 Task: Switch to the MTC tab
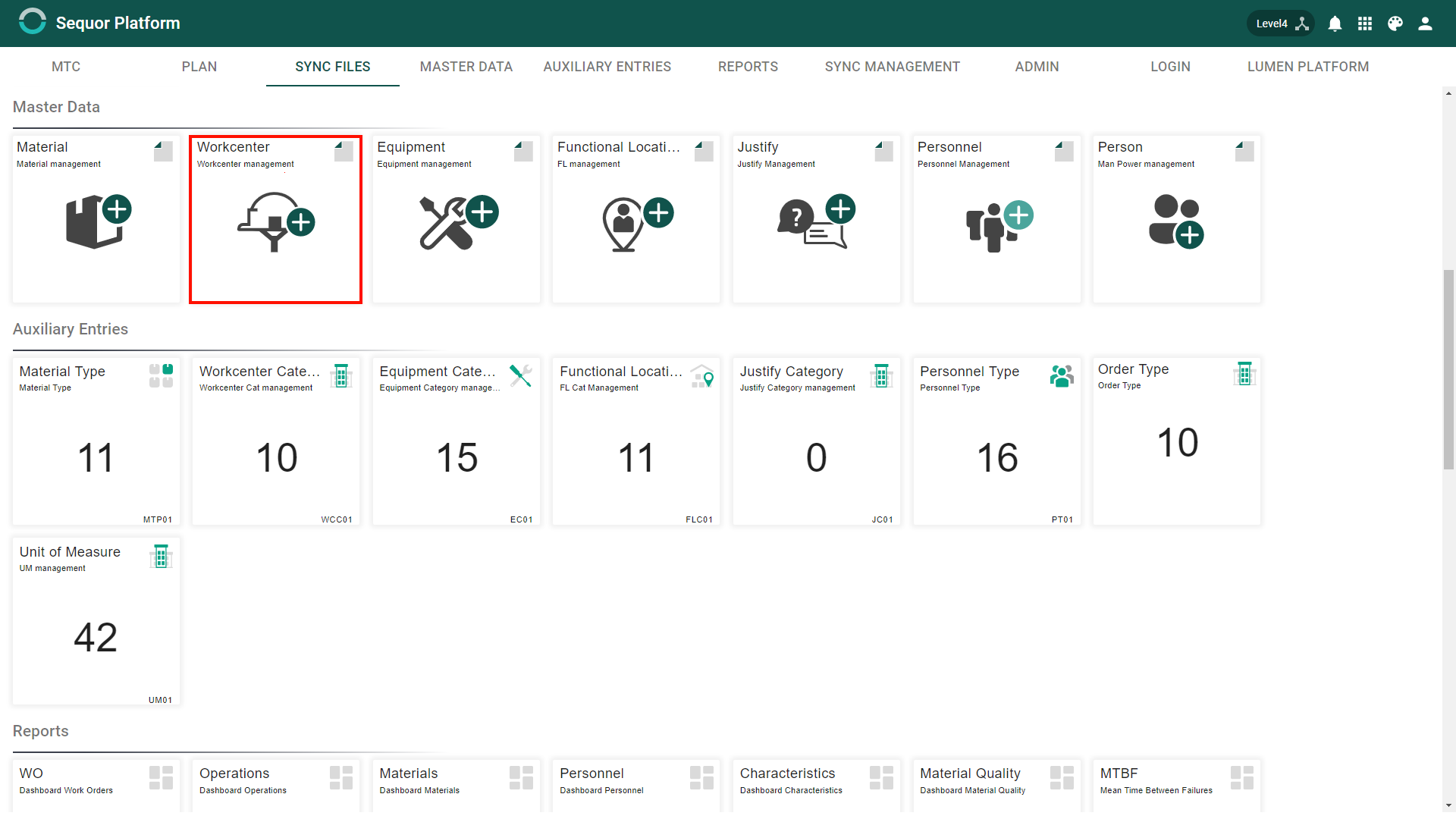click(x=66, y=67)
